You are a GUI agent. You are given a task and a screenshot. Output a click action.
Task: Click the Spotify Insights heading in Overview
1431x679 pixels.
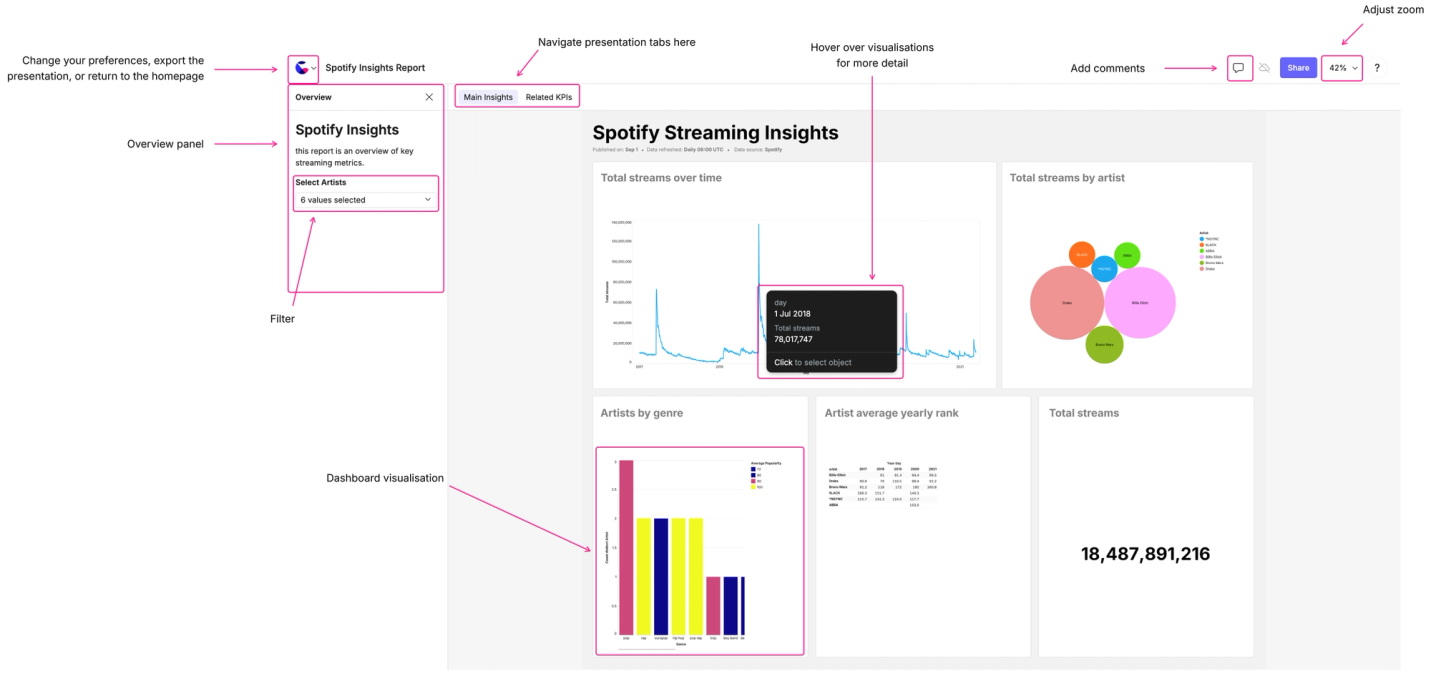coord(347,130)
